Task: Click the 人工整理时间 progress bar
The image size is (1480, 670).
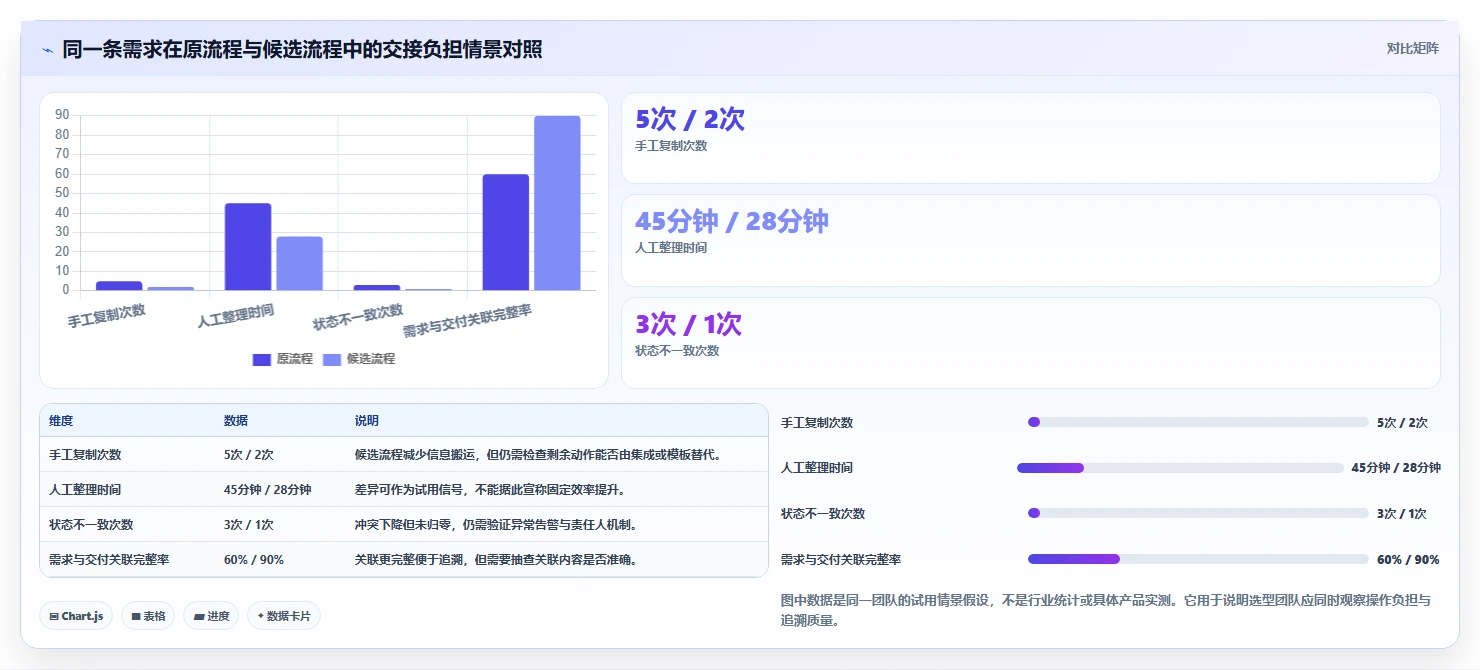Action: coord(1180,468)
